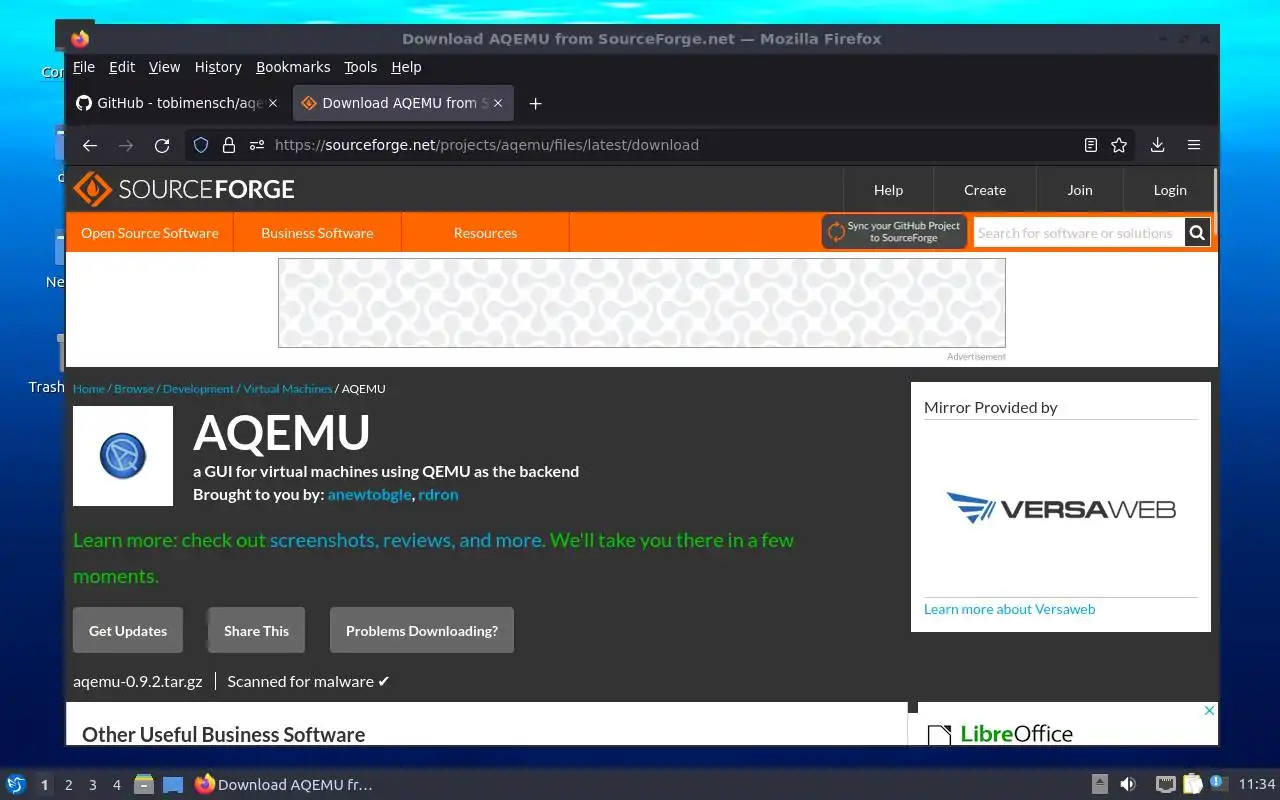The image size is (1280, 800).
Task: Click the Virtual Machines breadcrumb link
Action: click(x=287, y=389)
